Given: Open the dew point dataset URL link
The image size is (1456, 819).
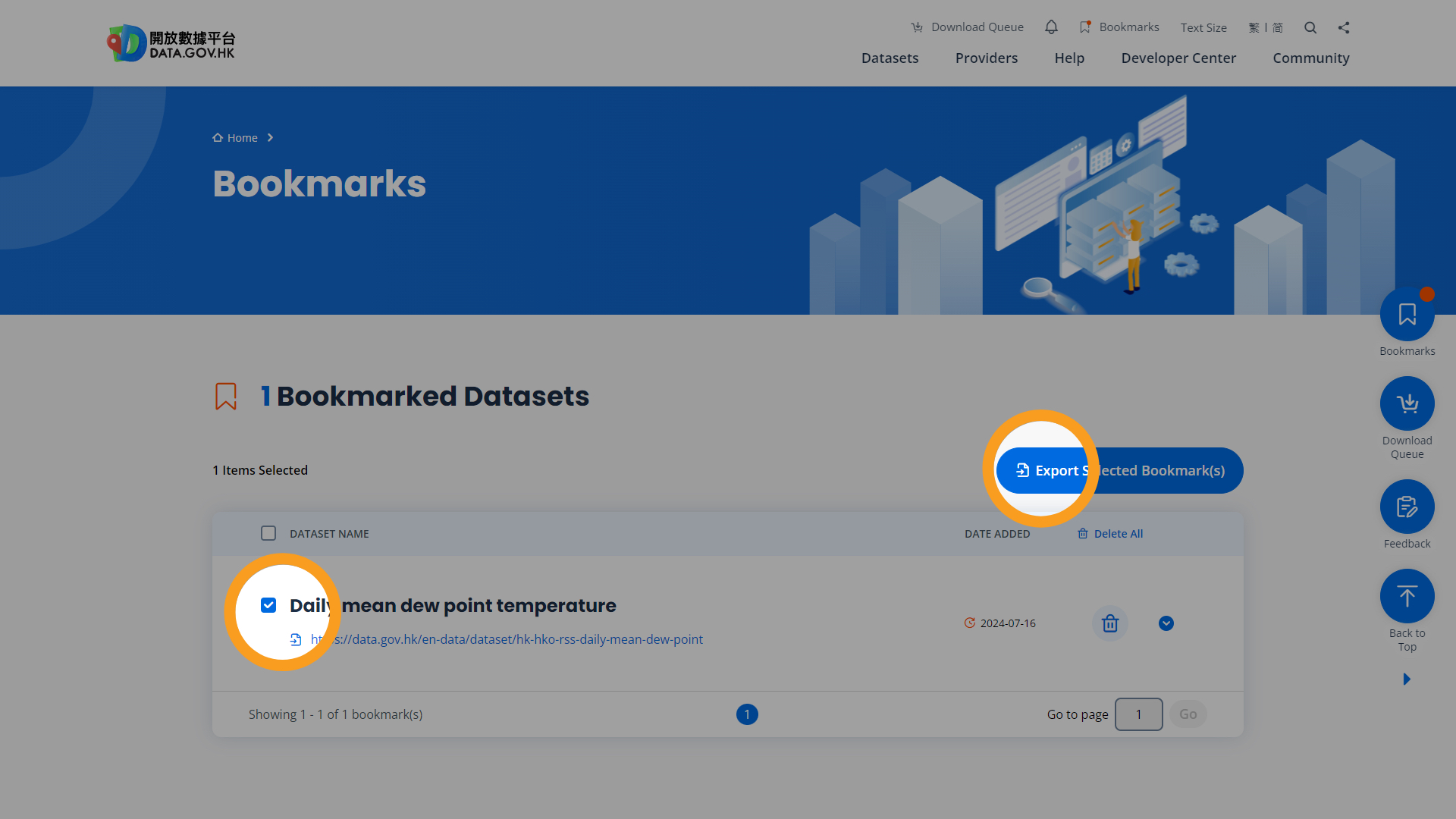Looking at the screenshot, I should tap(507, 639).
